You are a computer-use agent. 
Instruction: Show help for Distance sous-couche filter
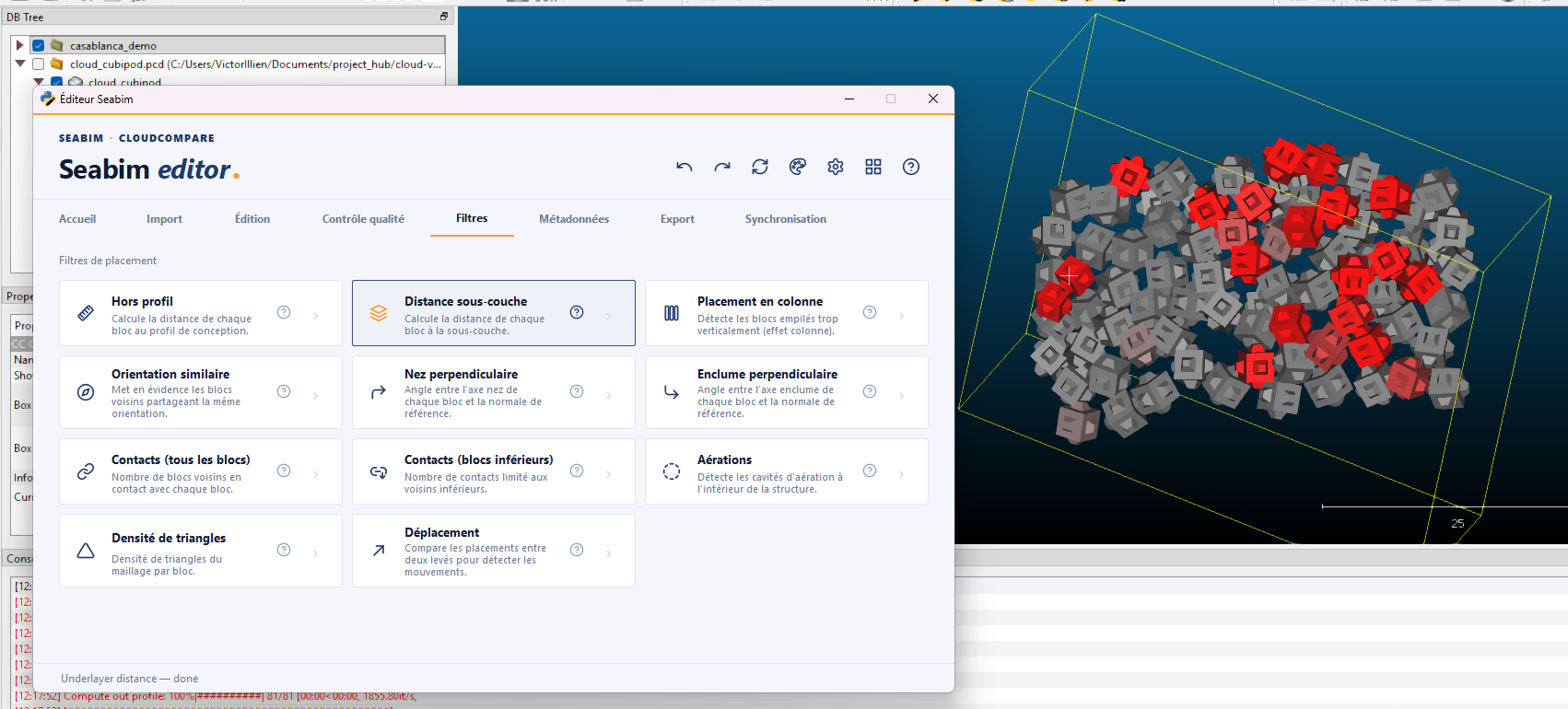pos(577,312)
